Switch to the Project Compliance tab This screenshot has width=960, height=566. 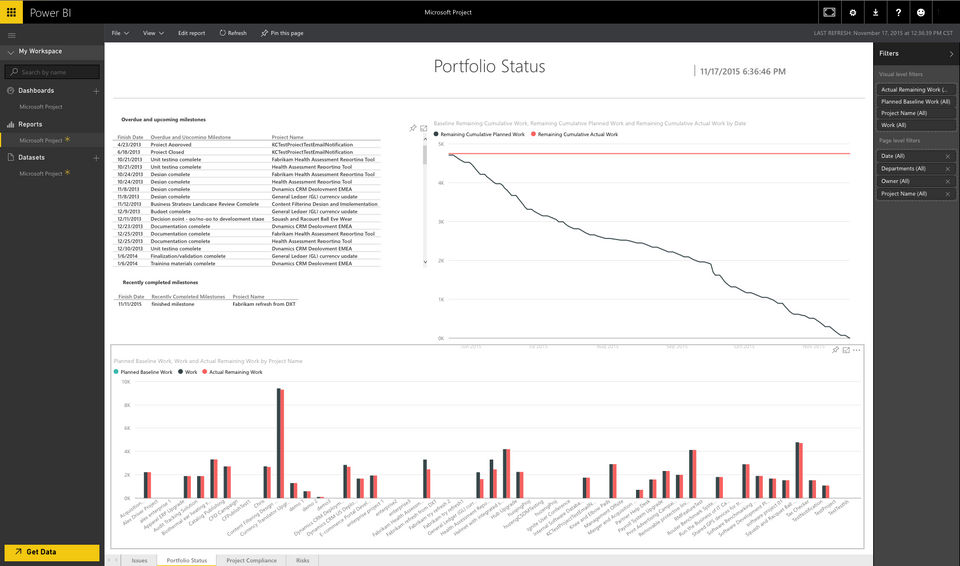coord(252,560)
